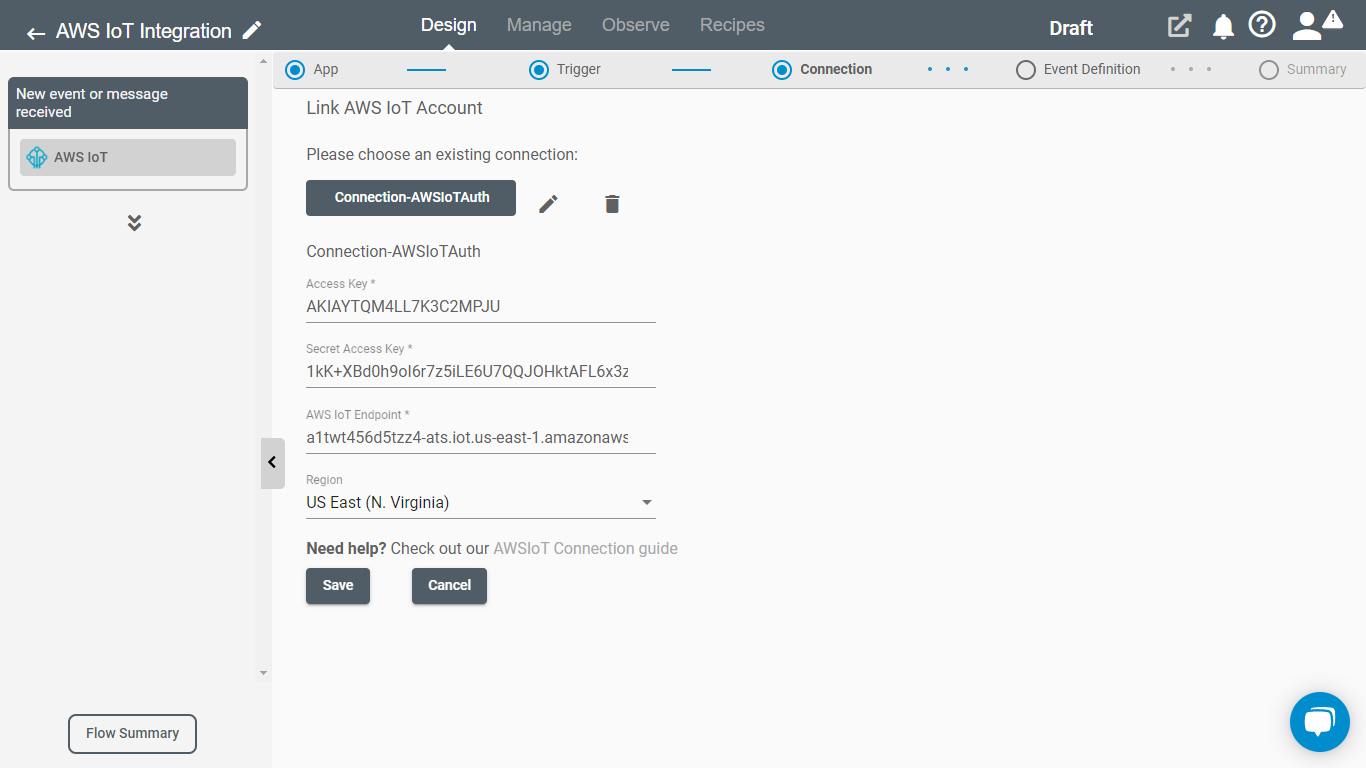Viewport: 1366px width, 768px height.
Task: Click the 'New event or message received' header
Action: tap(128, 103)
